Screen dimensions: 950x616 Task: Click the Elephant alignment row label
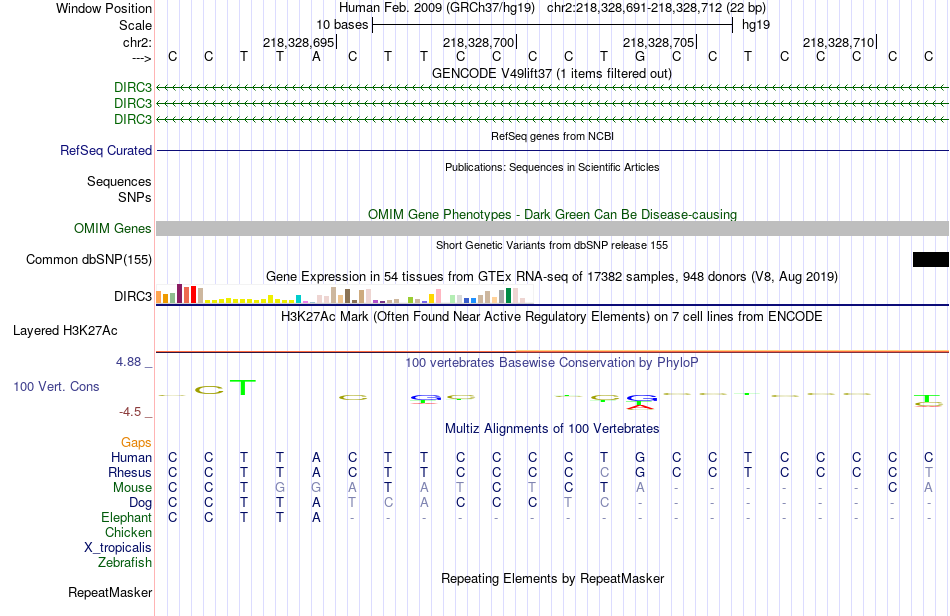tap(127, 517)
